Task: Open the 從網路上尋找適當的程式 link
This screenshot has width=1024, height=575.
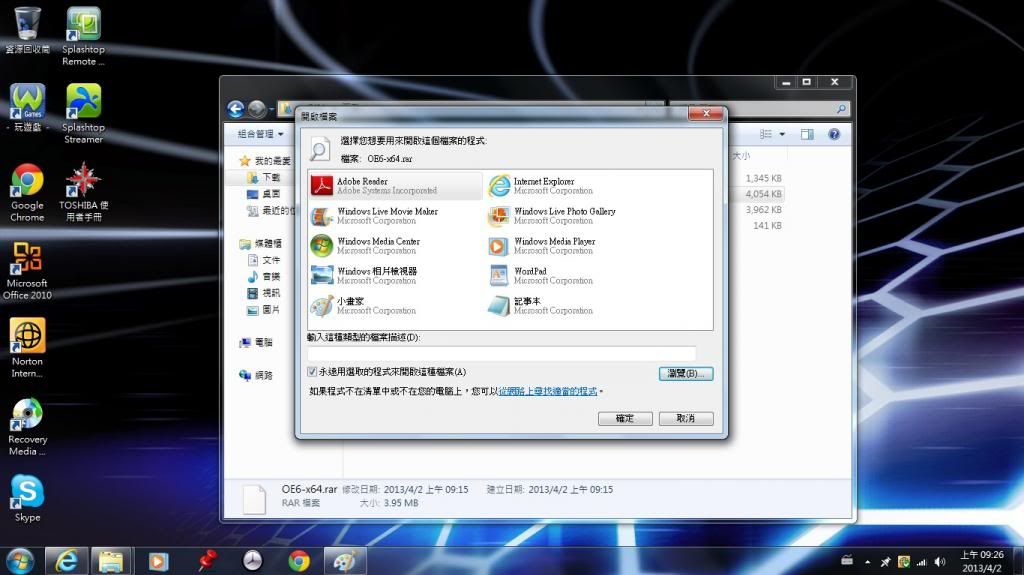Action: 548,391
